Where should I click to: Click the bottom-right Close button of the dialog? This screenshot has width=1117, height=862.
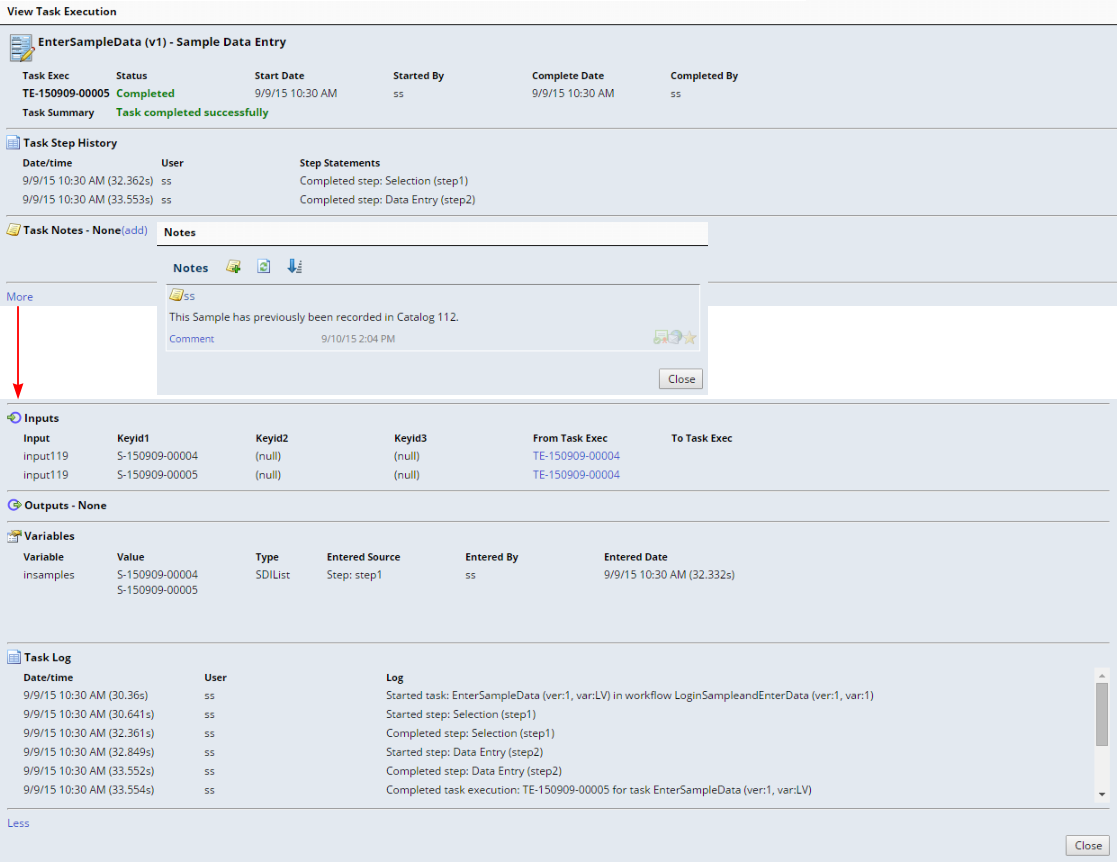coord(1088,845)
